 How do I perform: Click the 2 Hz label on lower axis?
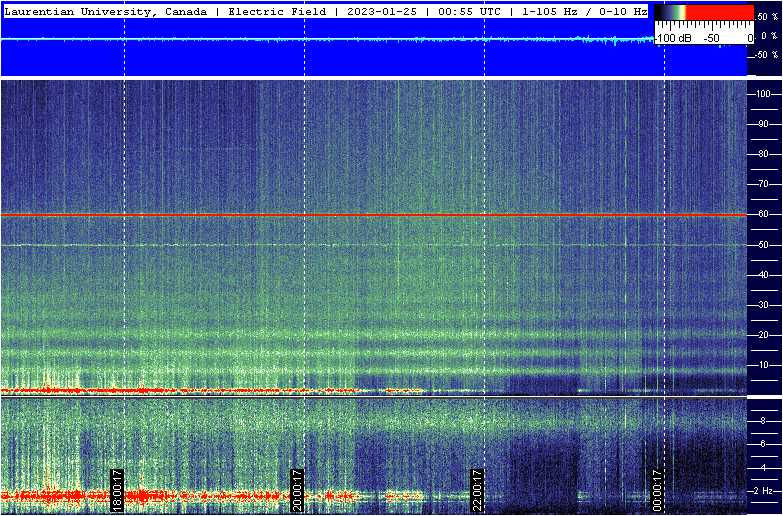coord(762,491)
